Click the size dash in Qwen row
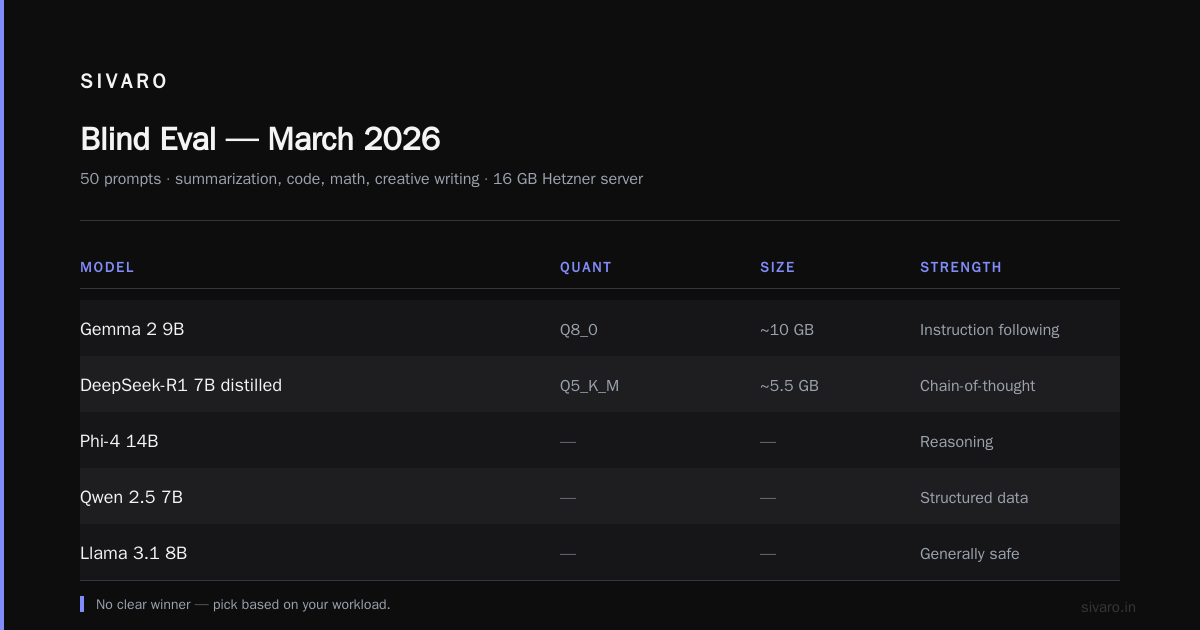The image size is (1200, 630). tap(768, 498)
